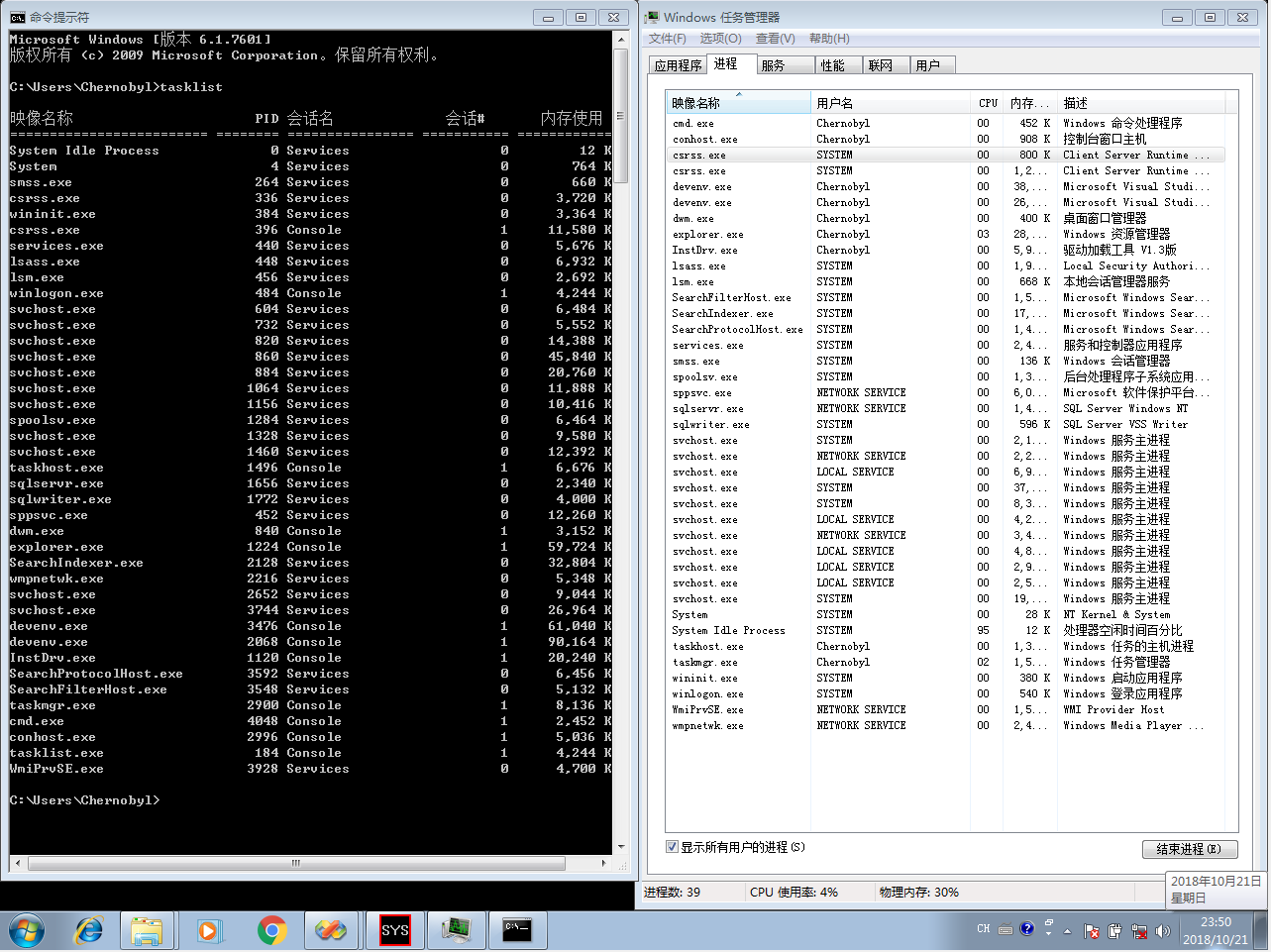Image resolution: width=1271 pixels, height=952 pixels.
Task: Open language bar help question-mark icon
Action: tap(1027, 929)
